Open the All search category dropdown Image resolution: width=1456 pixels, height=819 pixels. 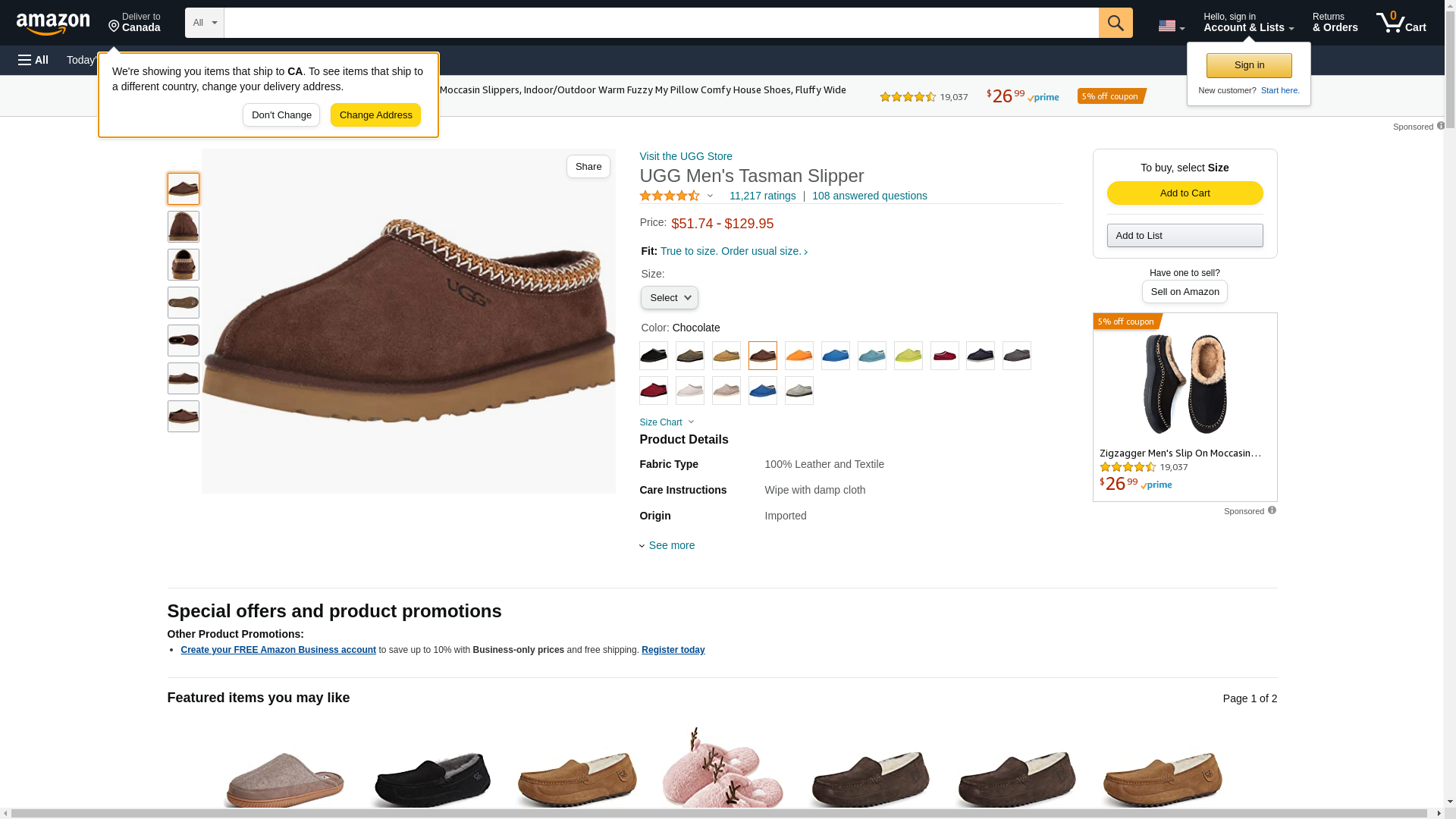click(x=204, y=23)
